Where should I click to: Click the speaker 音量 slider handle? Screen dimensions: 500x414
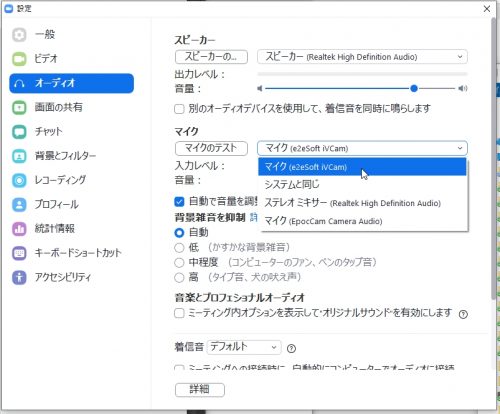click(x=414, y=88)
